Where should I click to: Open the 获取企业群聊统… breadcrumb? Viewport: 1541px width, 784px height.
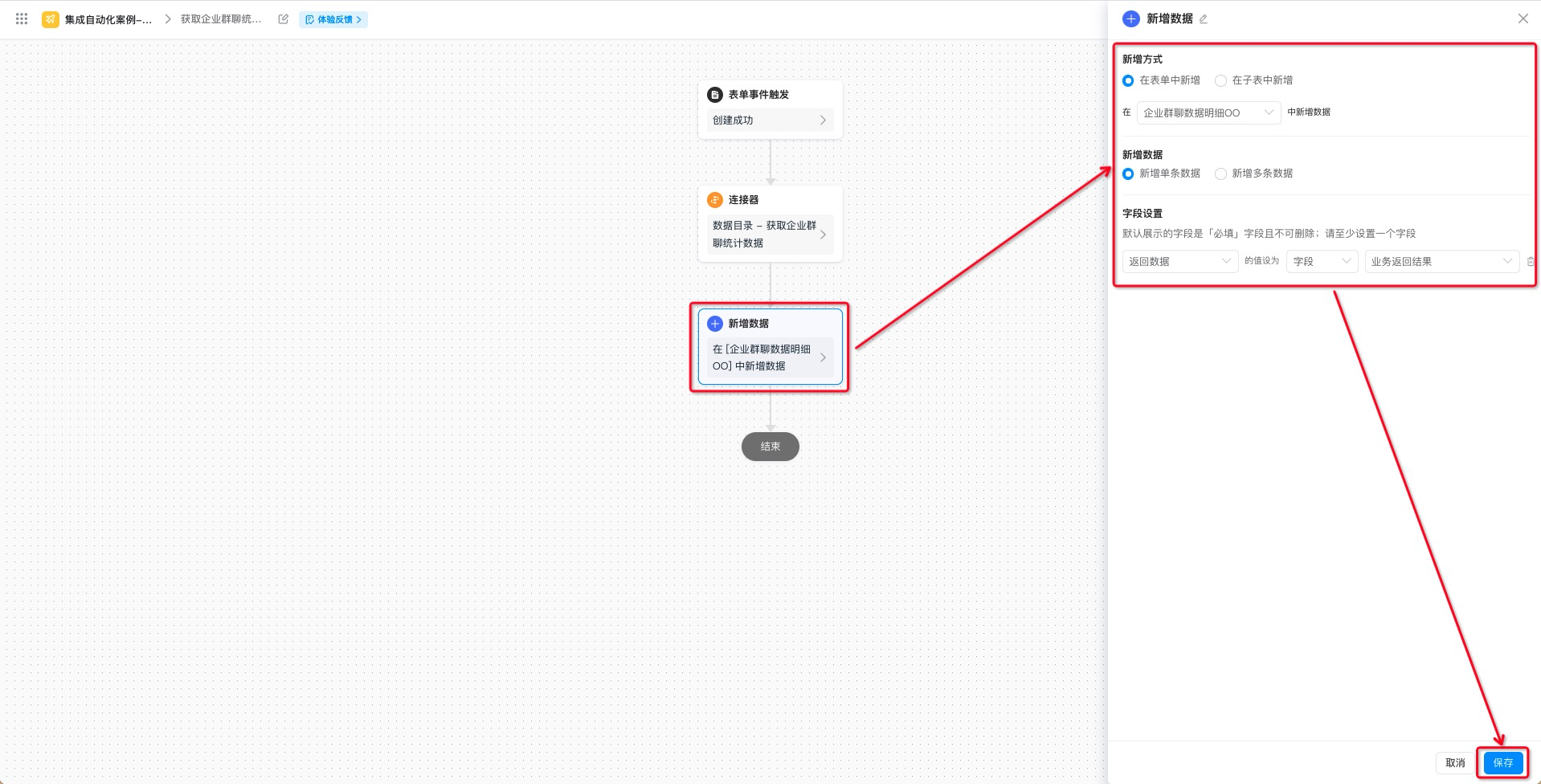click(x=221, y=19)
